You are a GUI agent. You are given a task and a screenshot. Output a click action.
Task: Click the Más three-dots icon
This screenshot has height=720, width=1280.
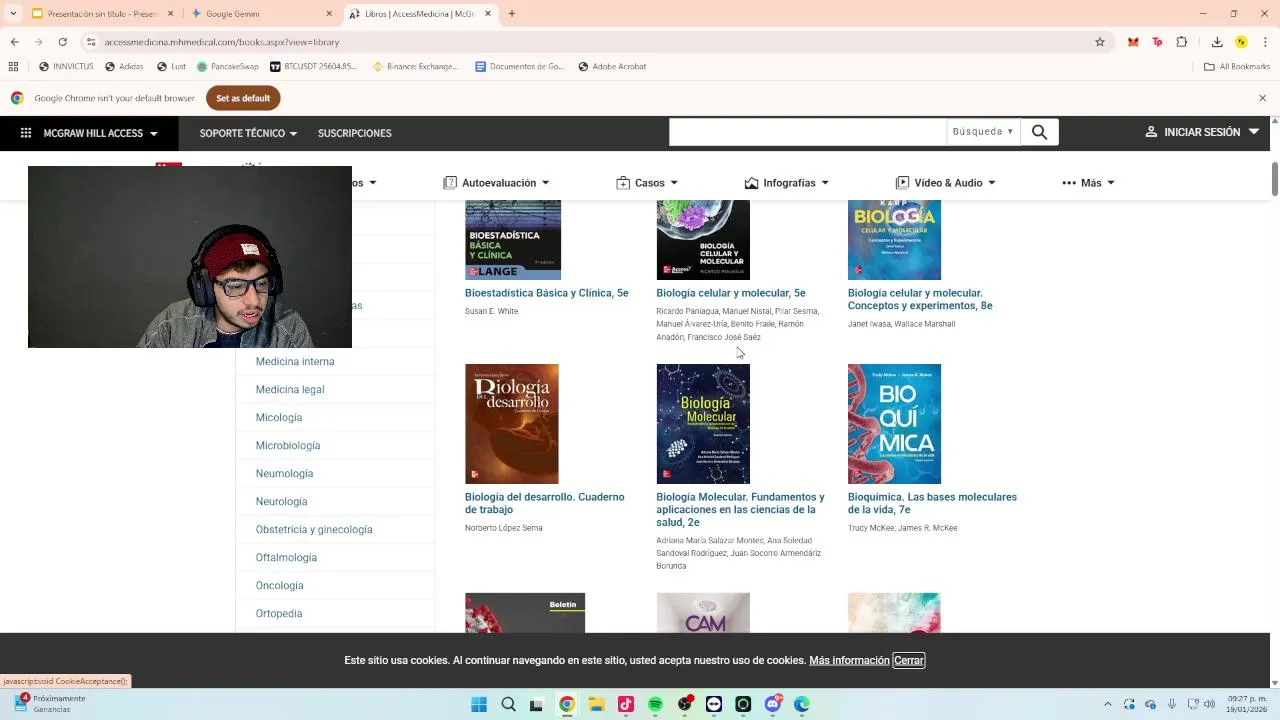coord(1069,183)
